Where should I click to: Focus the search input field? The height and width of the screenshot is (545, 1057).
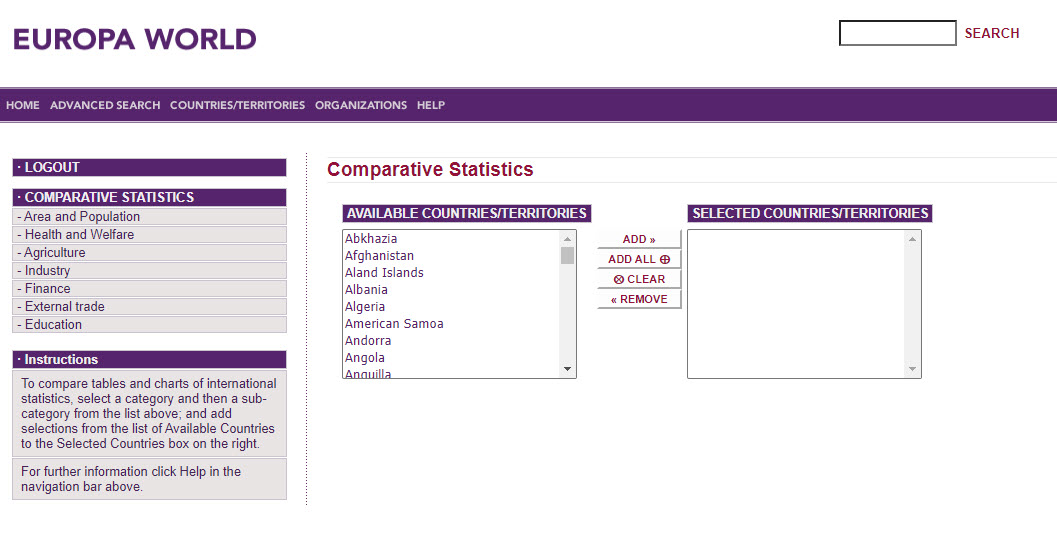tap(897, 33)
